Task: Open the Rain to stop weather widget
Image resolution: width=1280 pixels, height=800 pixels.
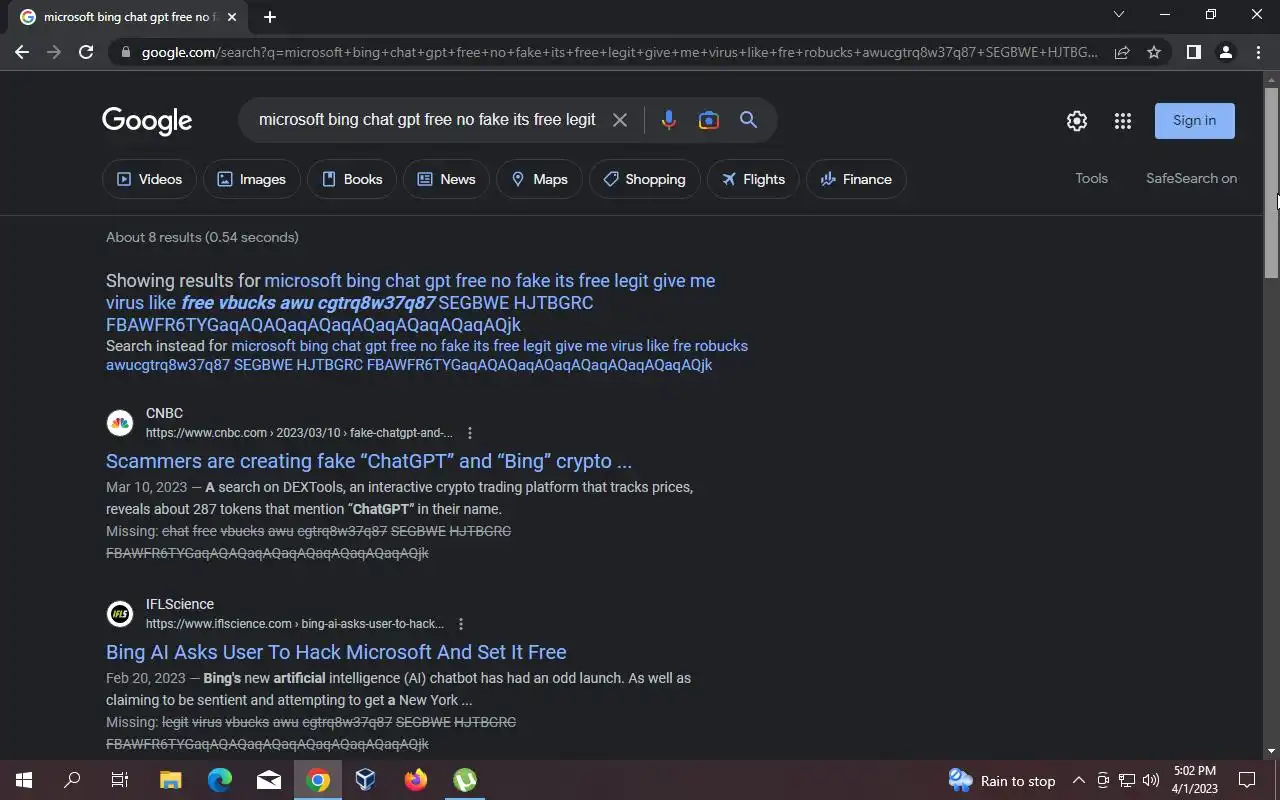Action: (1001, 780)
